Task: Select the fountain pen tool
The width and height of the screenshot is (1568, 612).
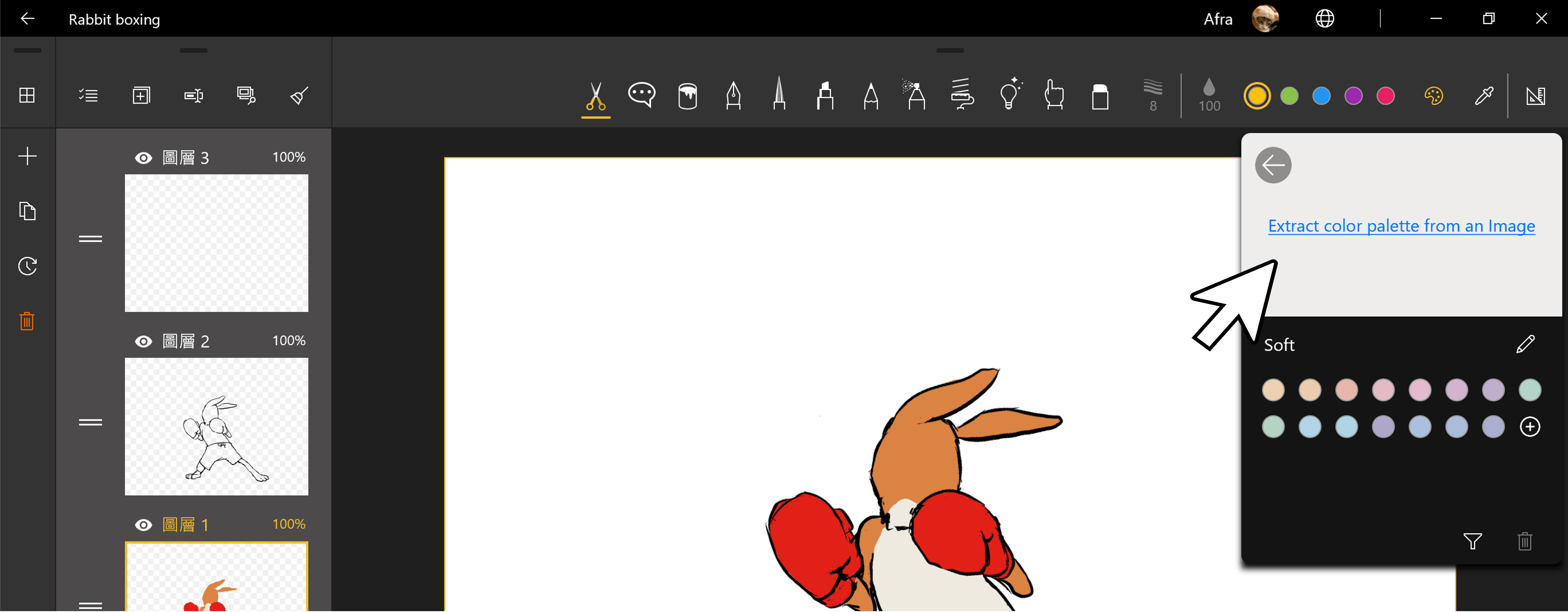Action: [733, 96]
